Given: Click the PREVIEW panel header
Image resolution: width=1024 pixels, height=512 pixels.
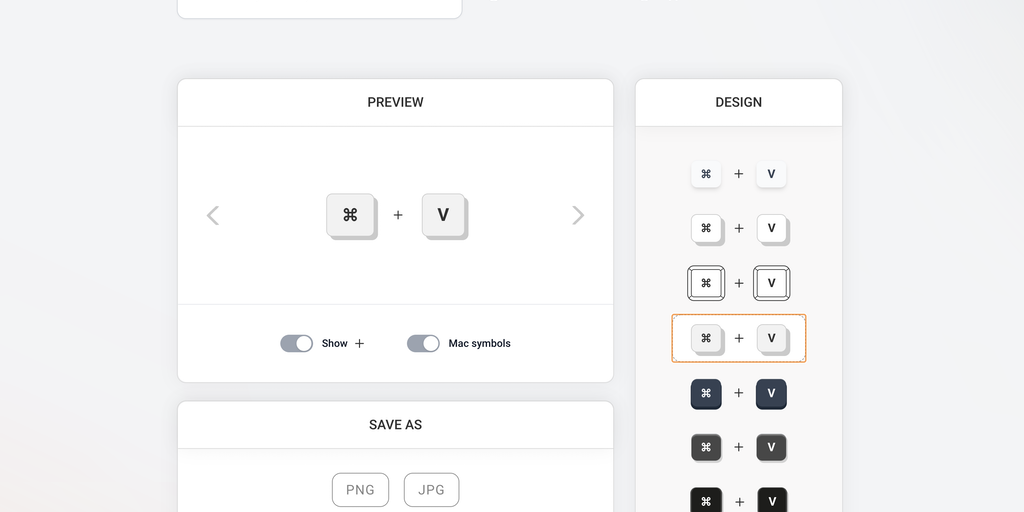Looking at the screenshot, I should (x=395, y=102).
